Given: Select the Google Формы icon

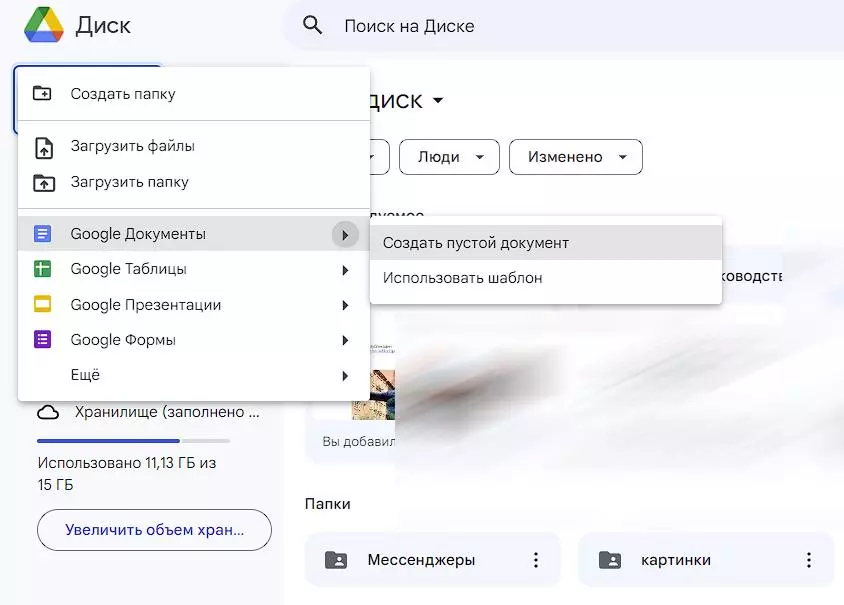Looking at the screenshot, I should pos(42,339).
